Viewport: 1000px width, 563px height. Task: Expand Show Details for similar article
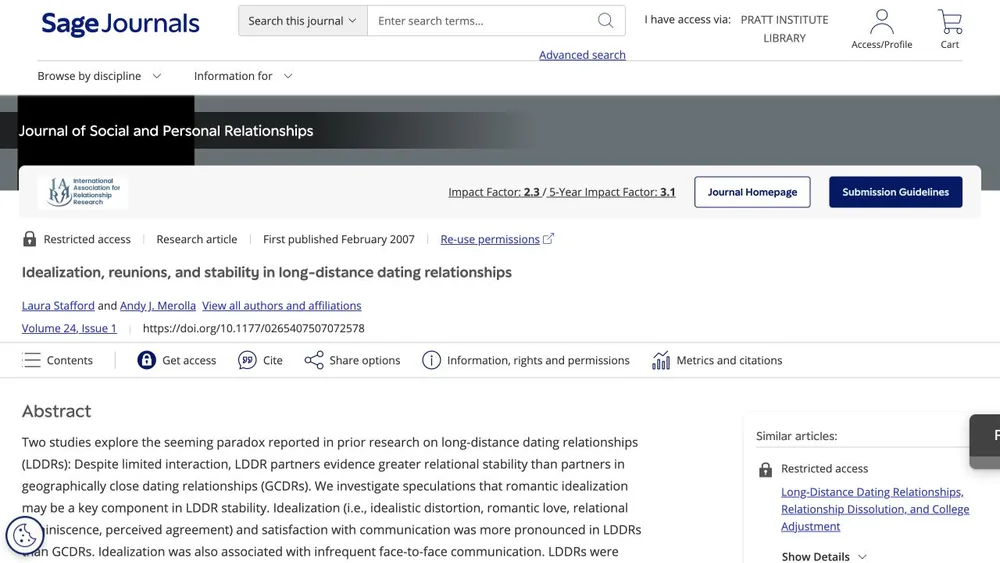click(x=824, y=556)
